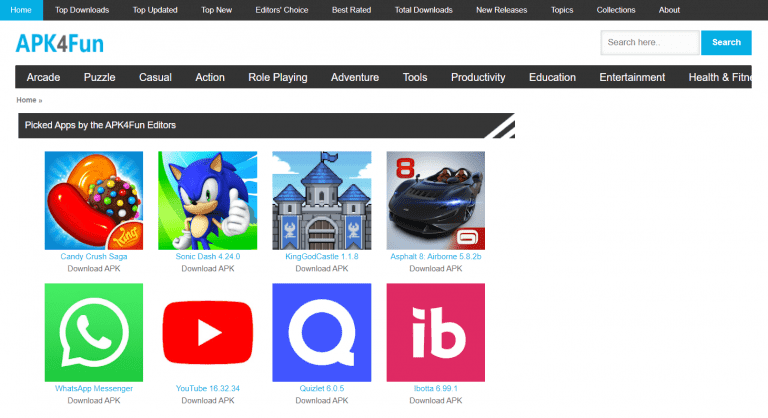Image resolution: width=768 pixels, height=418 pixels.
Task: Open the Sonic Dash app icon
Action: 208,200
